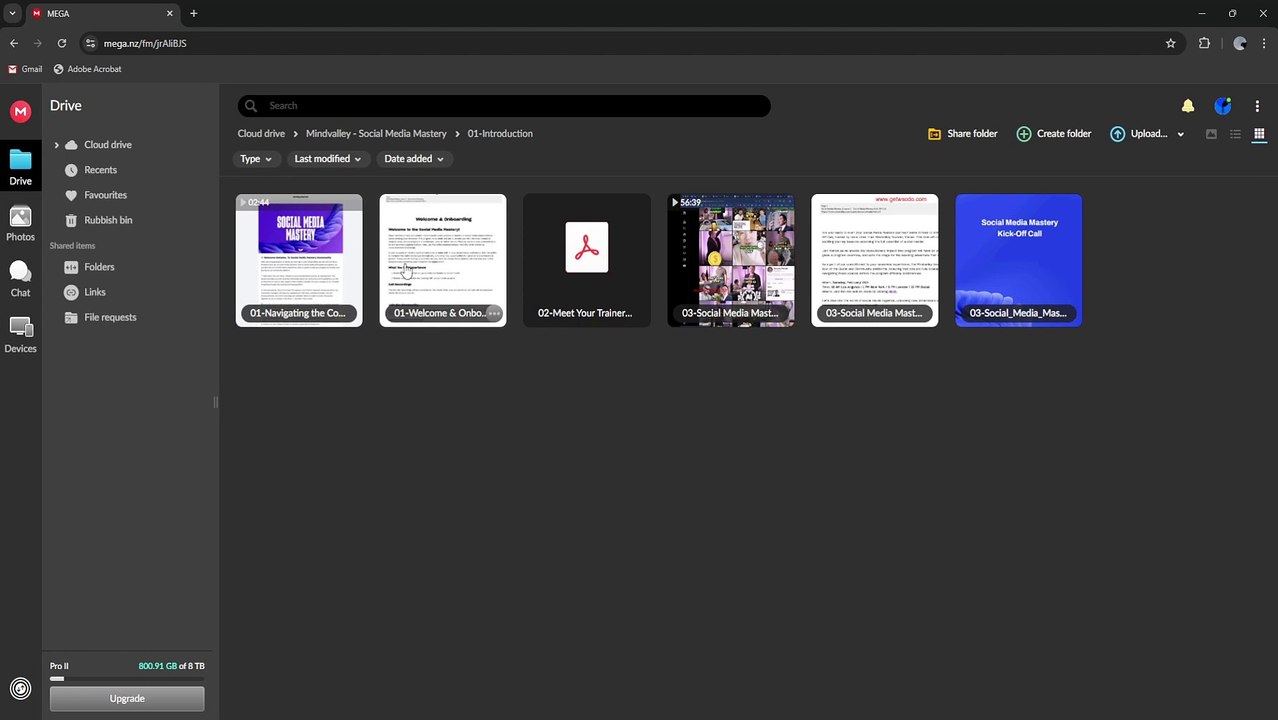
Task: Open the Last modified filter dropdown
Action: (x=327, y=159)
